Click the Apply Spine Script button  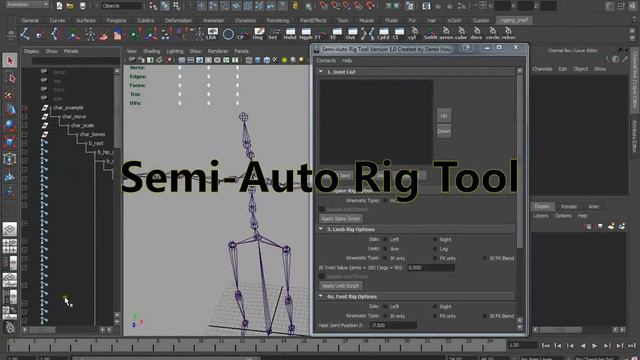(340, 219)
